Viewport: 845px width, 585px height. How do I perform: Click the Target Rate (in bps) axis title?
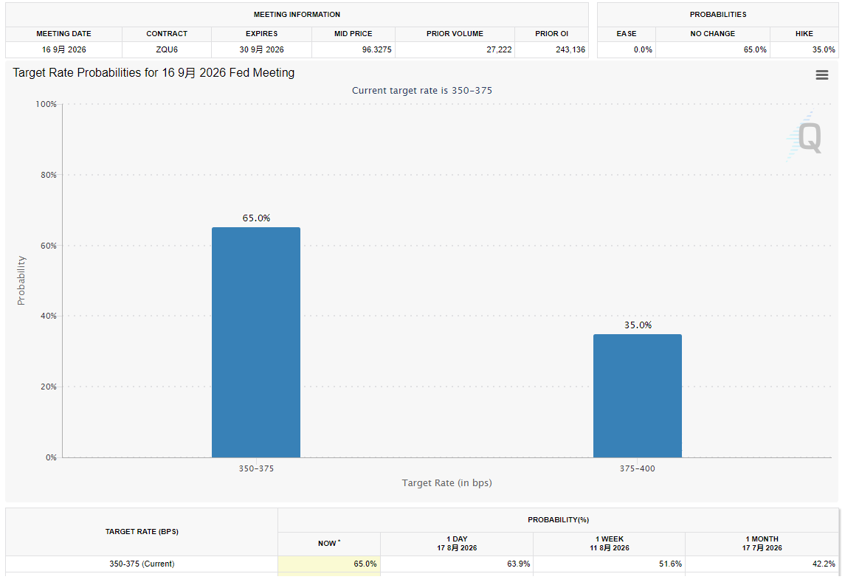tap(447, 483)
